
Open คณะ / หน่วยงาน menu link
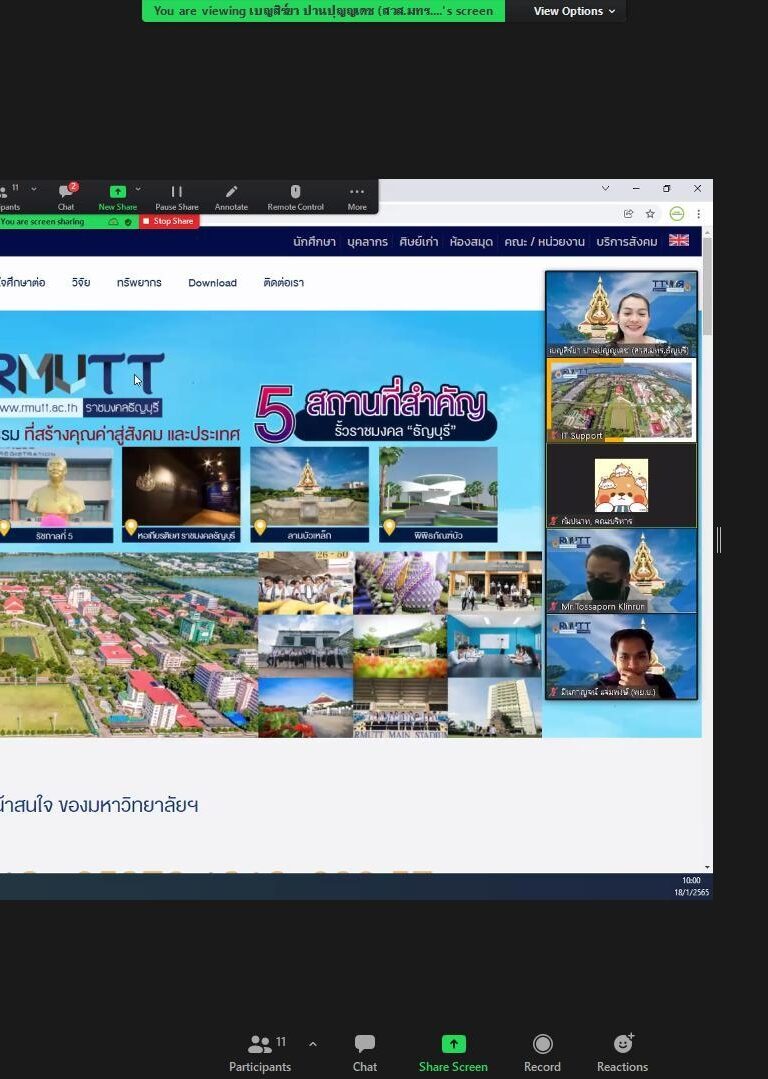click(544, 242)
